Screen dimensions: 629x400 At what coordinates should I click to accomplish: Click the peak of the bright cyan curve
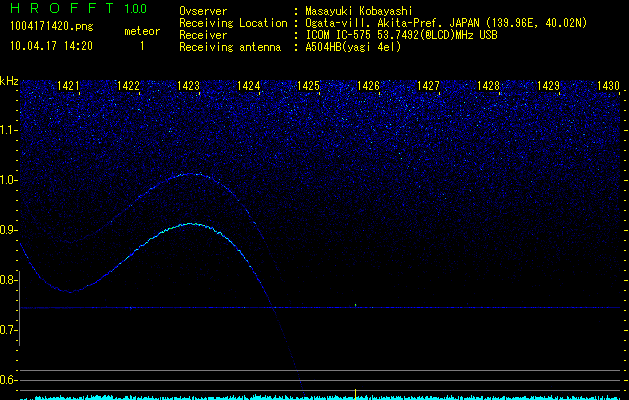click(191, 224)
